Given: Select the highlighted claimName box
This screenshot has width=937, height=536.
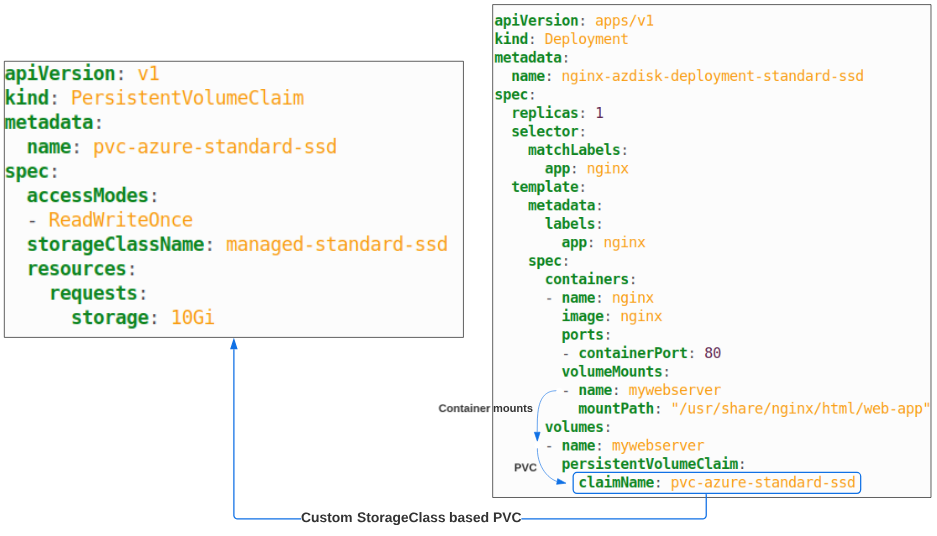Looking at the screenshot, I should pos(716,483).
